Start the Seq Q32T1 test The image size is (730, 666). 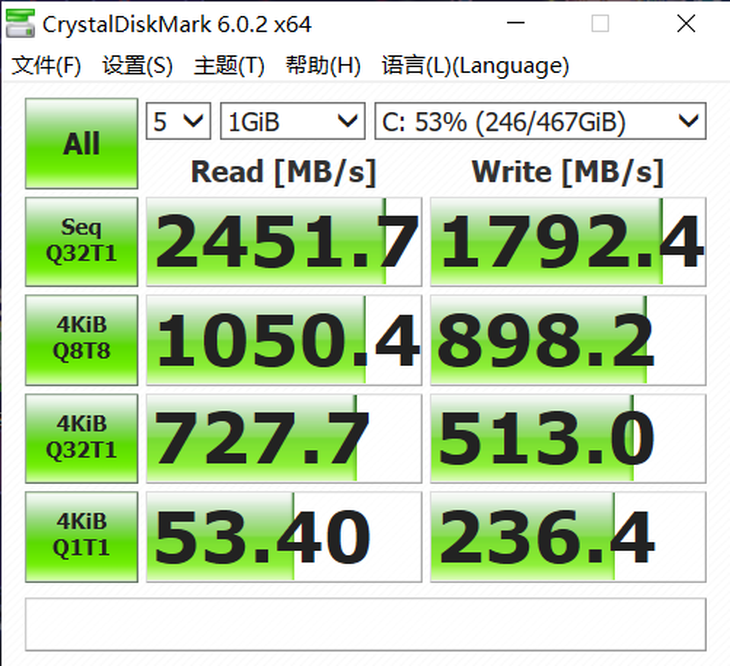81,242
